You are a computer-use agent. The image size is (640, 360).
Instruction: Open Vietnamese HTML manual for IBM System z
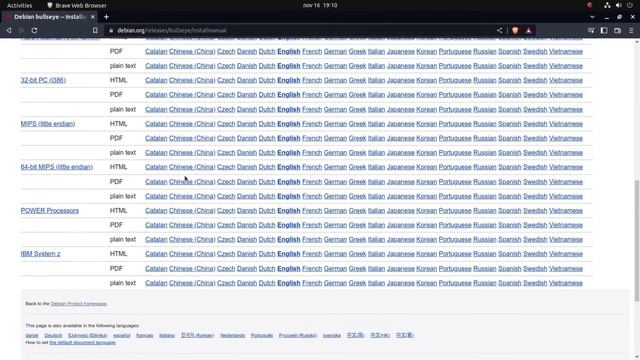(x=566, y=254)
